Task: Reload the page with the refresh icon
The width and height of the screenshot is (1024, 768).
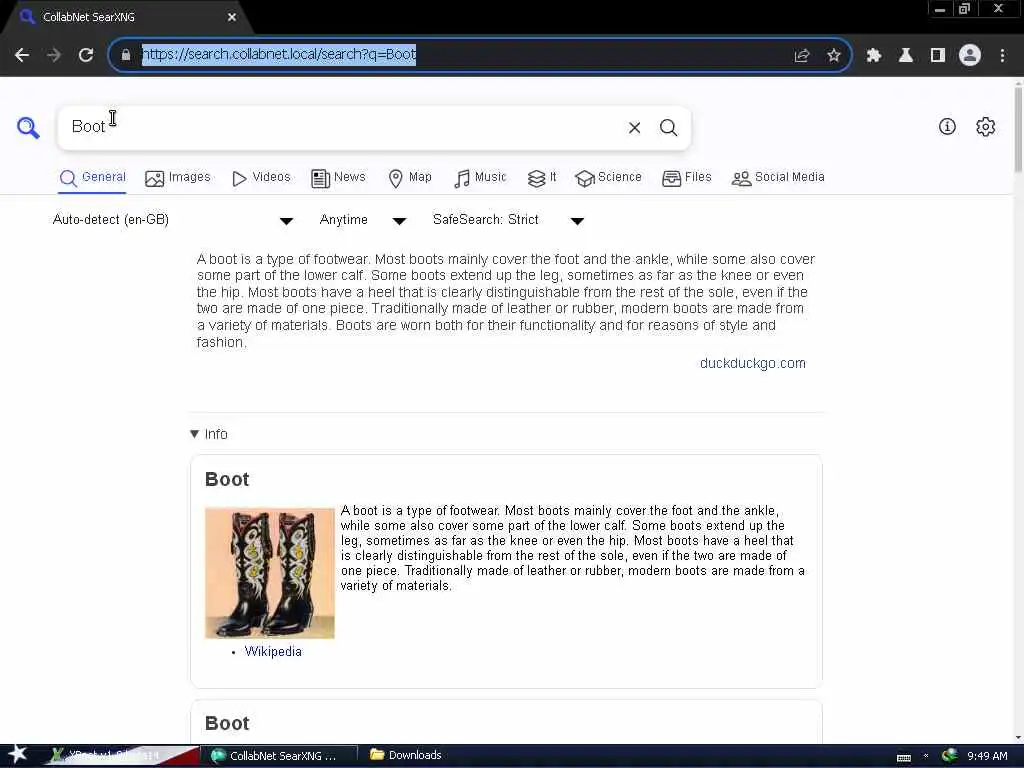Action: tap(86, 55)
